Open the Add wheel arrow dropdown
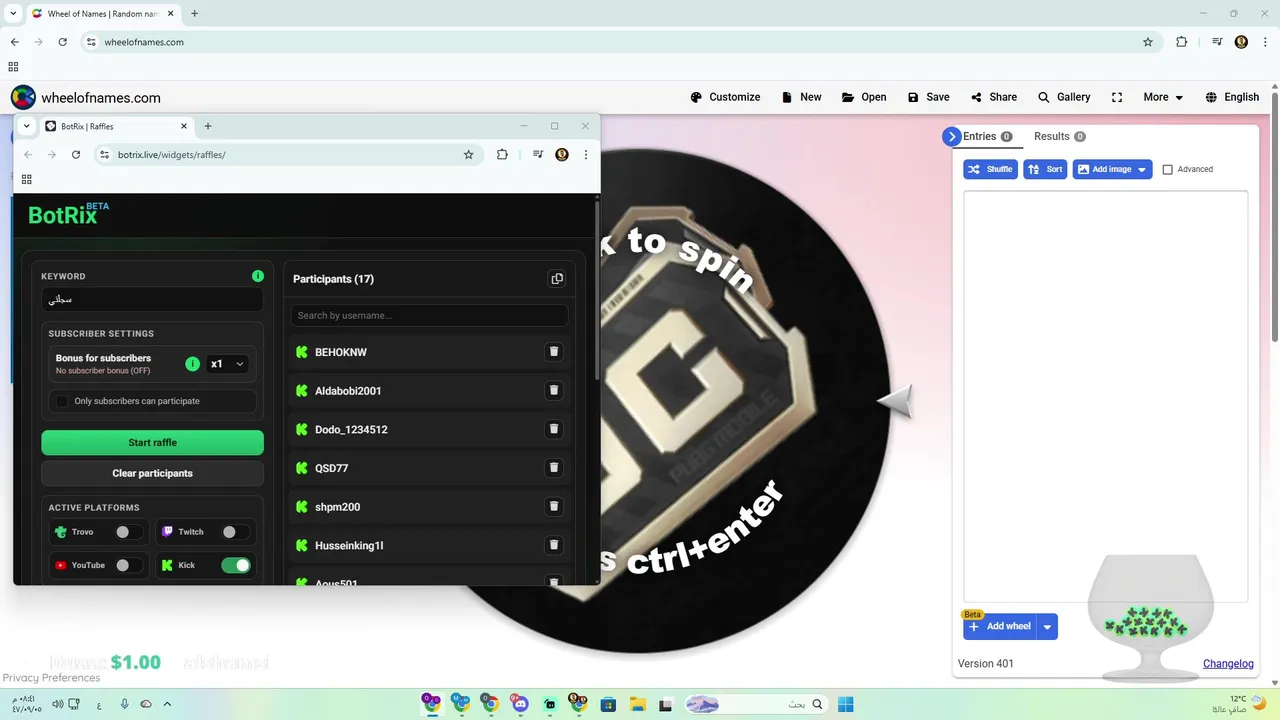Screen dimensions: 1280x720 tap(1047, 627)
